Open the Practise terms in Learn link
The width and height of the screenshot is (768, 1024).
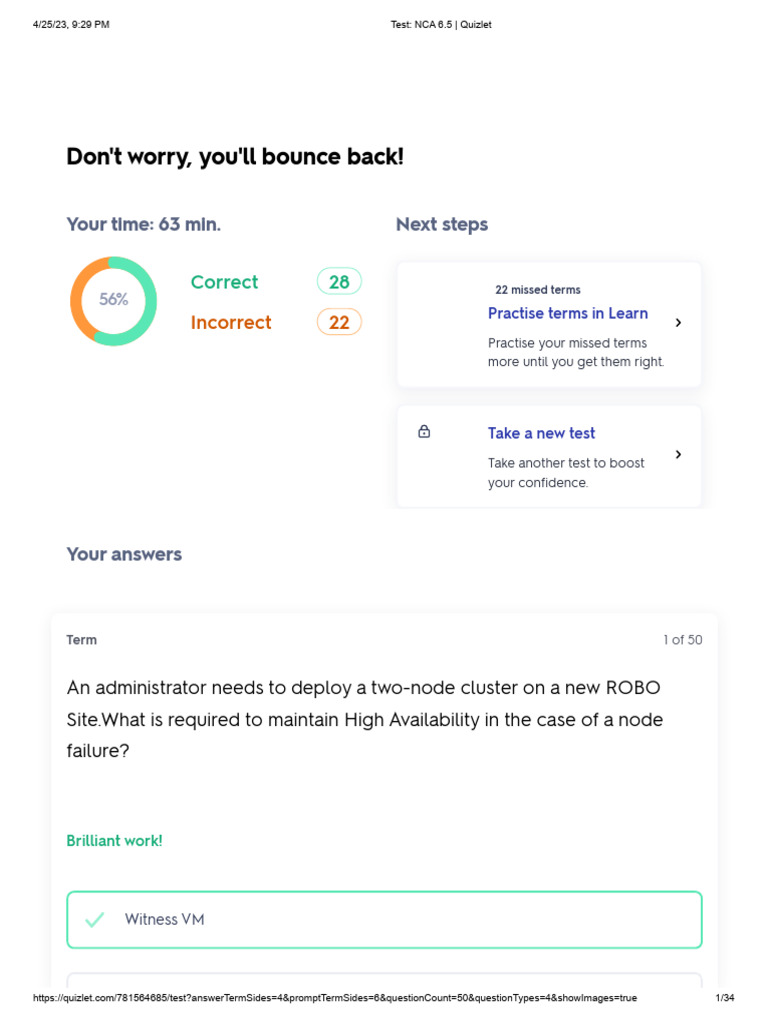coord(567,313)
